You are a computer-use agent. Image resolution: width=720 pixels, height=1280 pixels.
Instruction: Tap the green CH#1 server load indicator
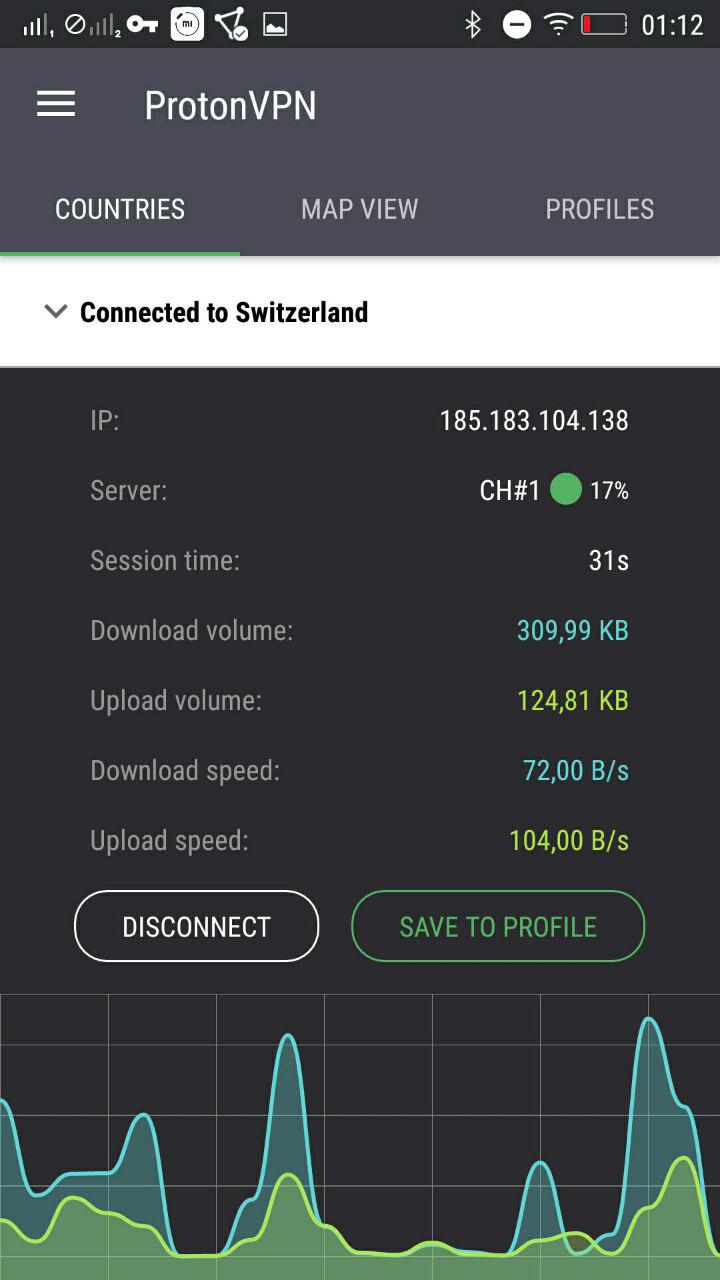[x=565, y=490]
